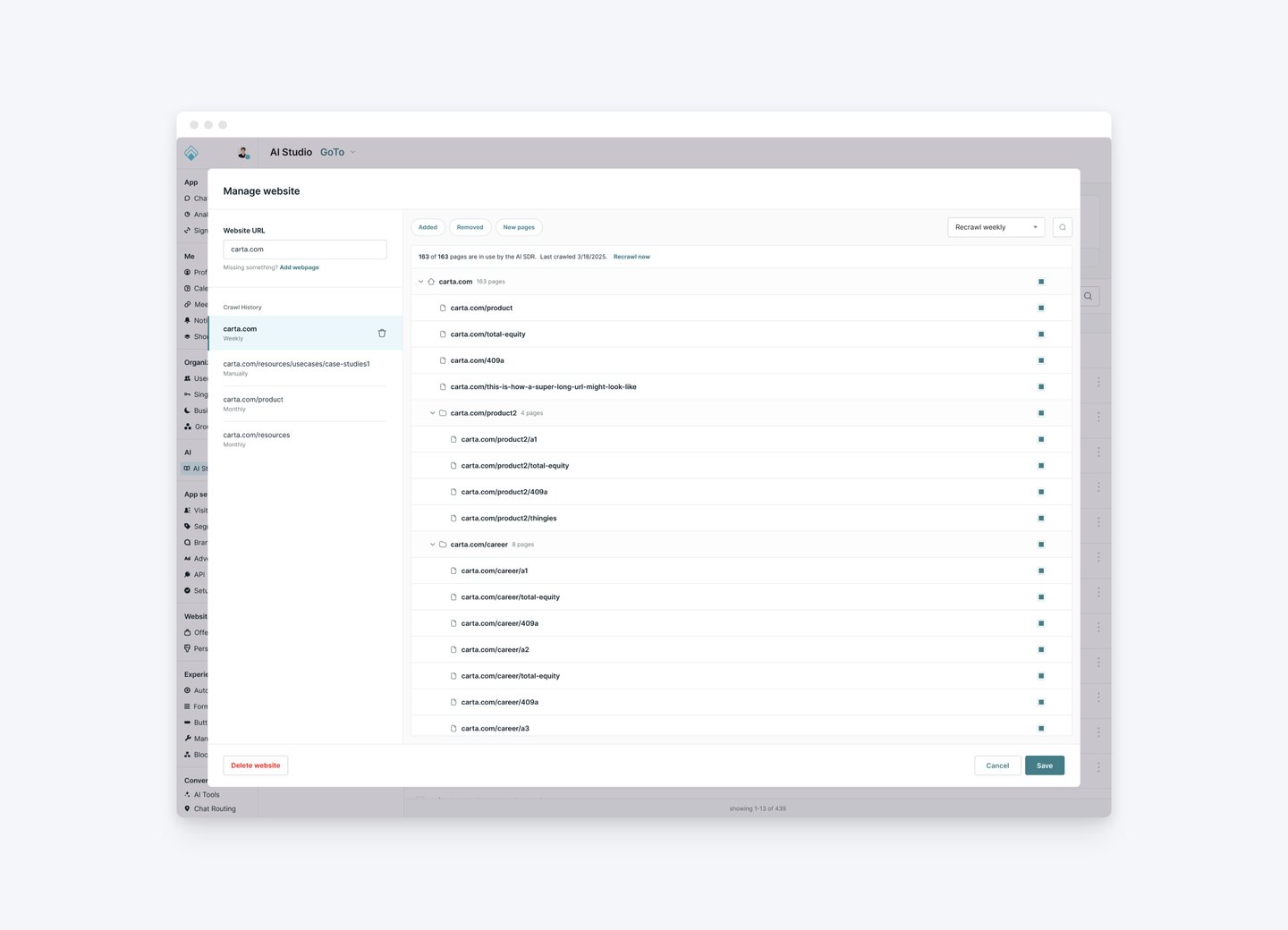Click the carta.com/career/total-equity text below career/a1
Viewport: 1288px width, 930px height.
[x=511, y=597]
